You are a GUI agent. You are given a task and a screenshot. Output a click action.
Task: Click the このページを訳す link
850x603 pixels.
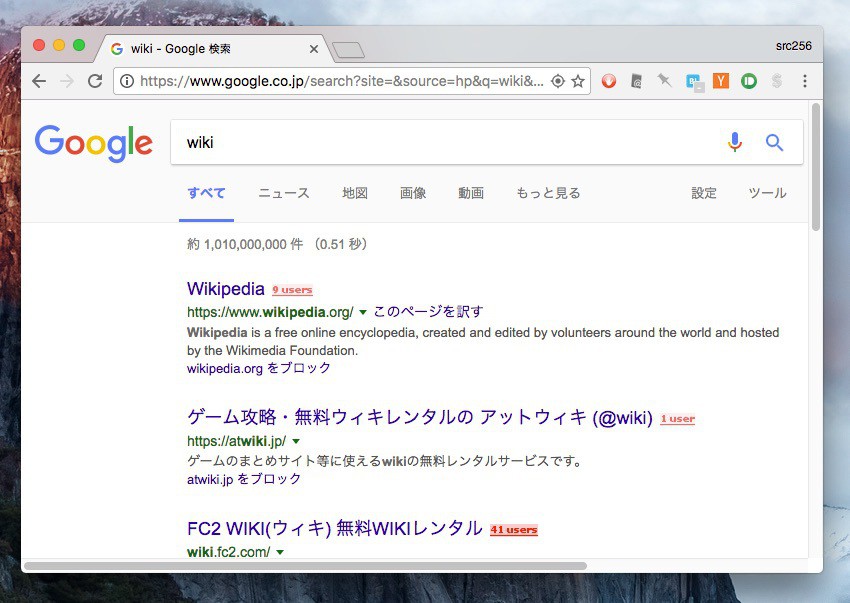coord(428,312)
